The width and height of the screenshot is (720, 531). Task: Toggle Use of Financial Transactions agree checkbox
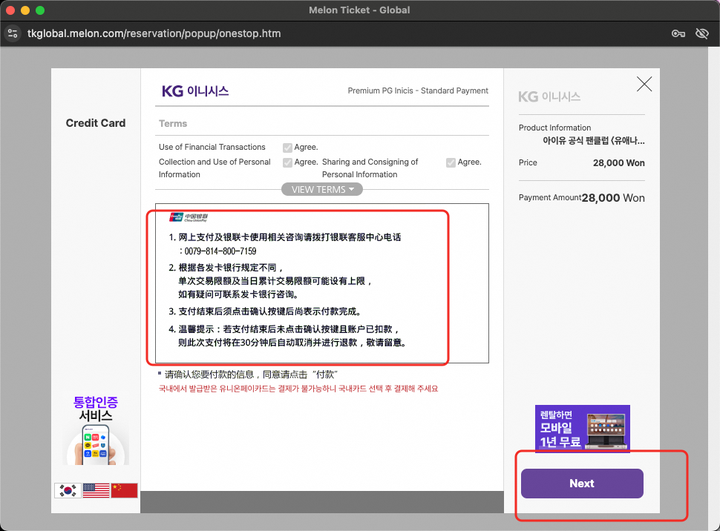pyautogui.click(x=287, y=147)
